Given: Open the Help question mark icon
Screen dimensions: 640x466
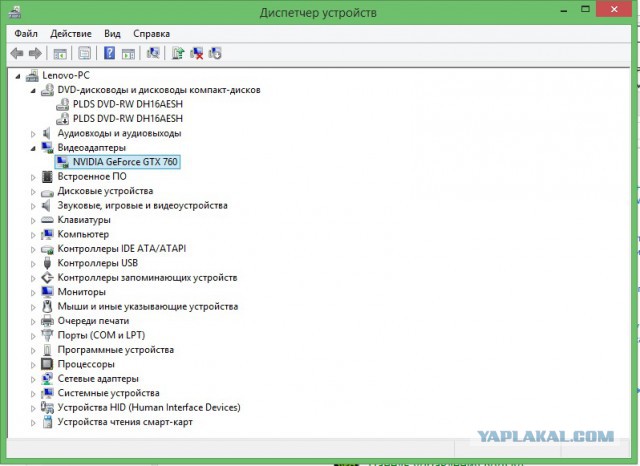Looking at the screenshot, I should pos(109,53).
